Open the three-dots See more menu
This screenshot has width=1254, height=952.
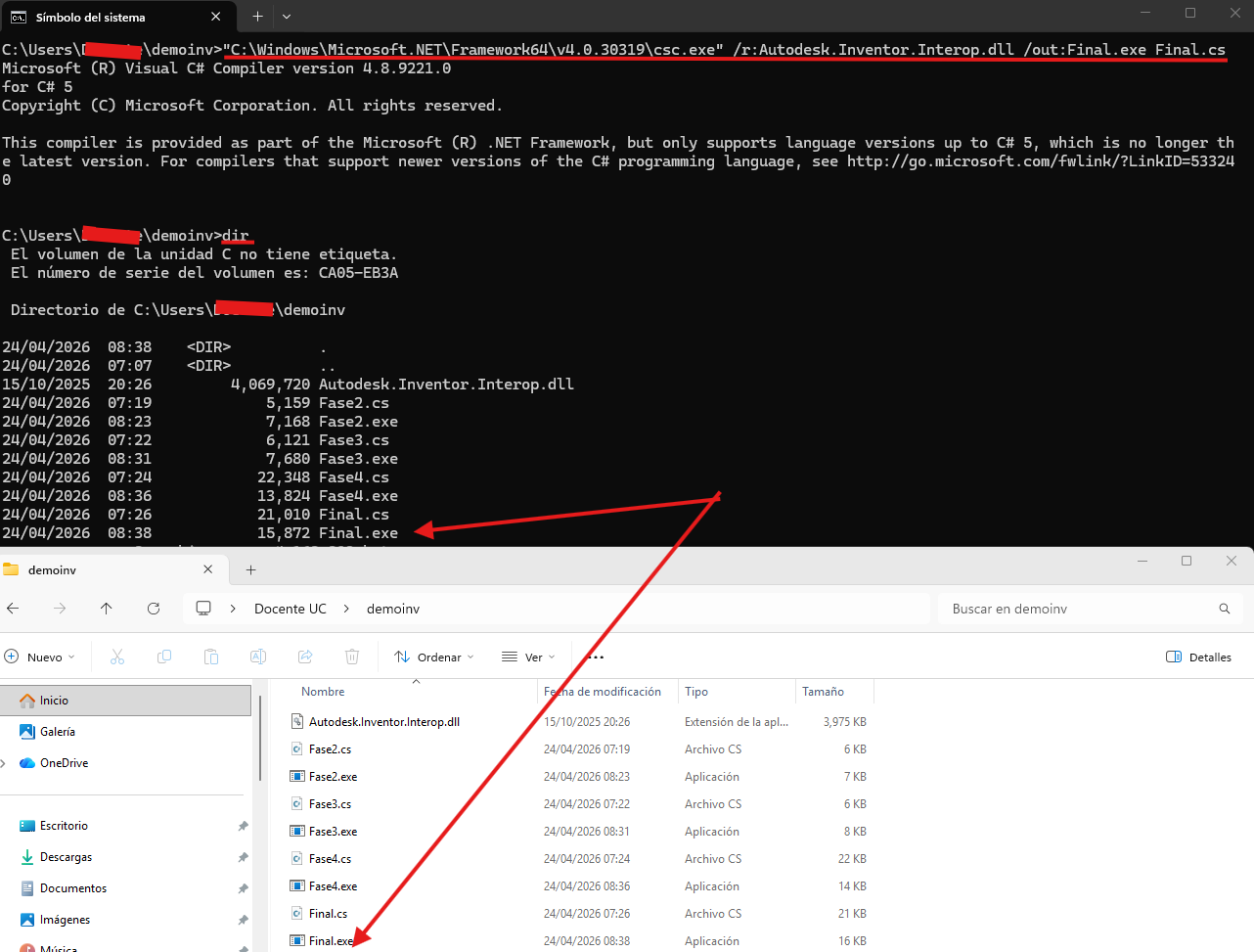click(x=595, y=657)
